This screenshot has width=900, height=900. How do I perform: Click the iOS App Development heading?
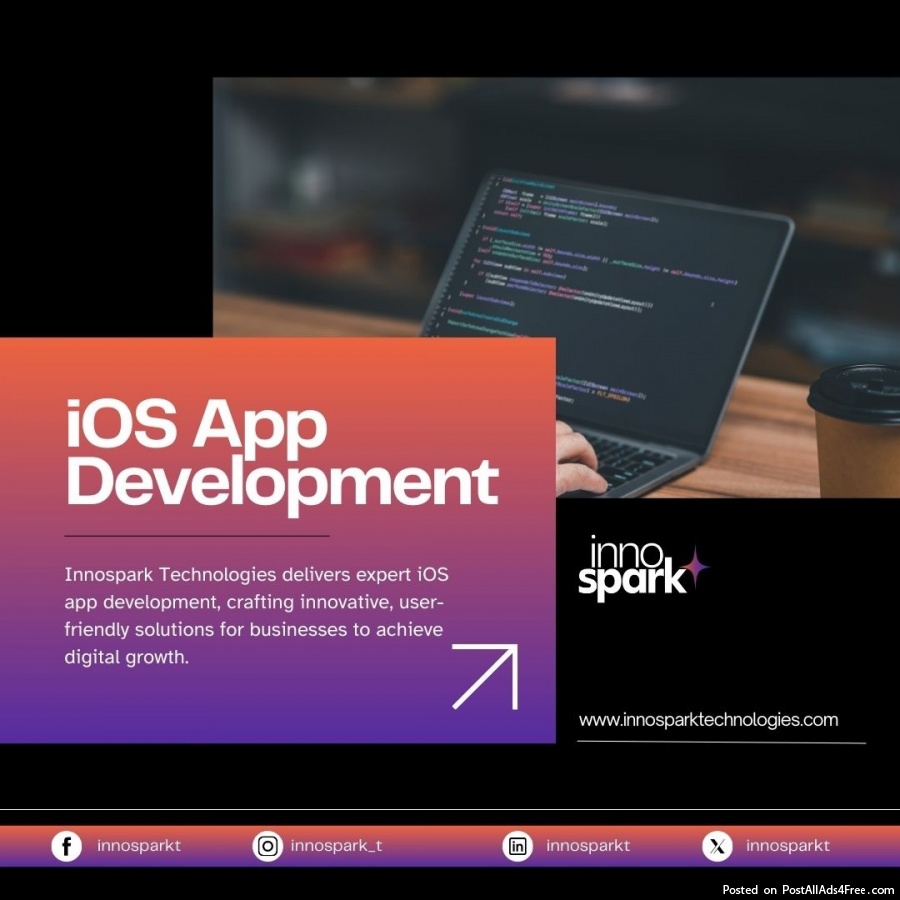[x=280, y=453]
